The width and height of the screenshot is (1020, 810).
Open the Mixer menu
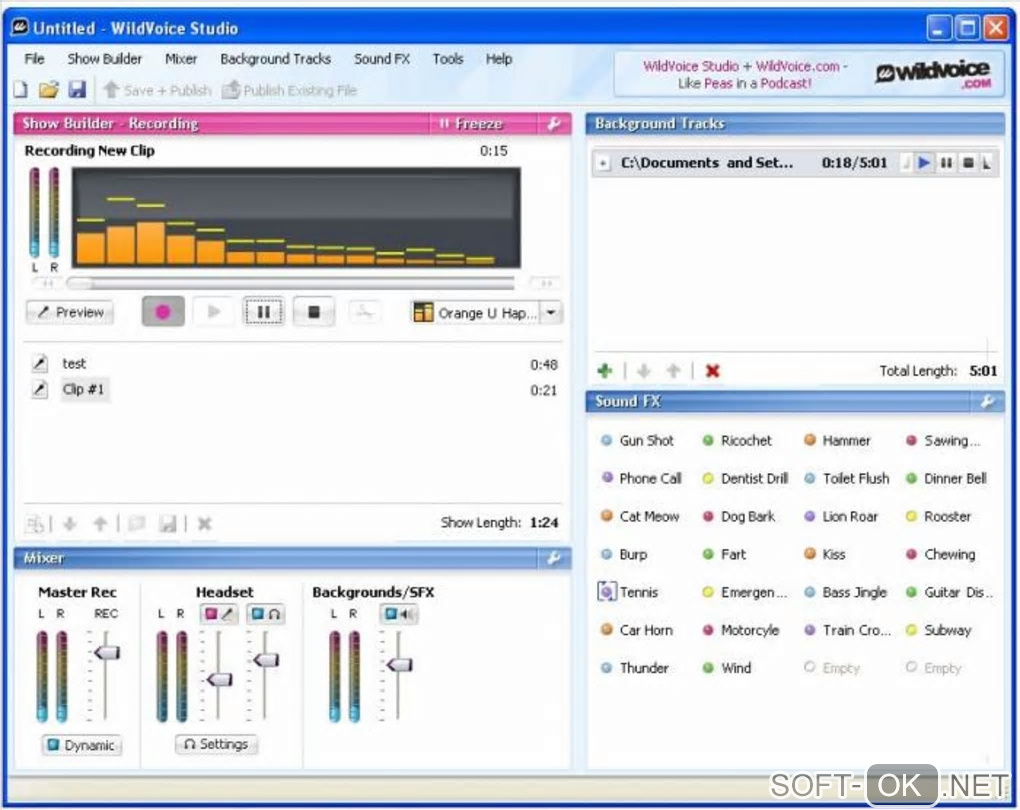tap(181, 59)
